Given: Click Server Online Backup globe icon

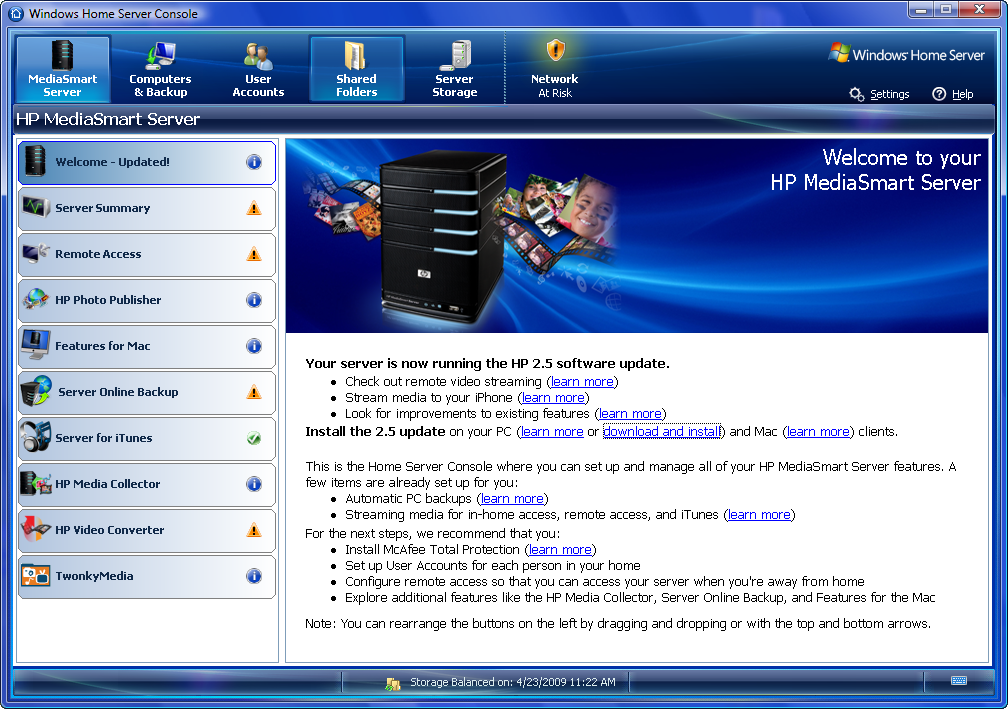Looking at the screenshot, I should 36,391.
